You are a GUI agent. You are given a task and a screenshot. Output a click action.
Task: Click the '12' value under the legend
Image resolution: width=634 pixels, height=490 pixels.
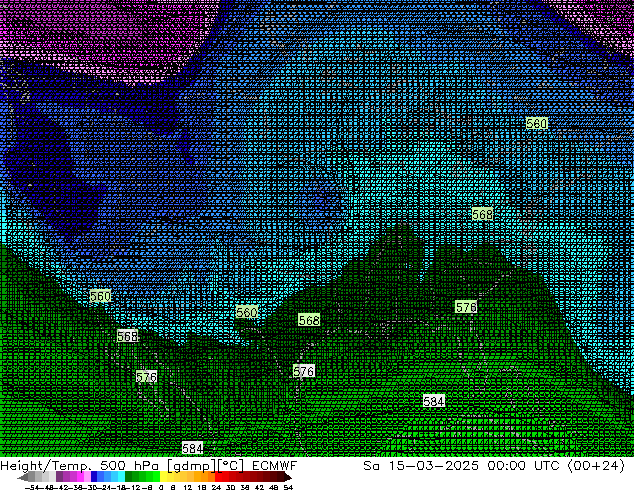pos(188,487)
